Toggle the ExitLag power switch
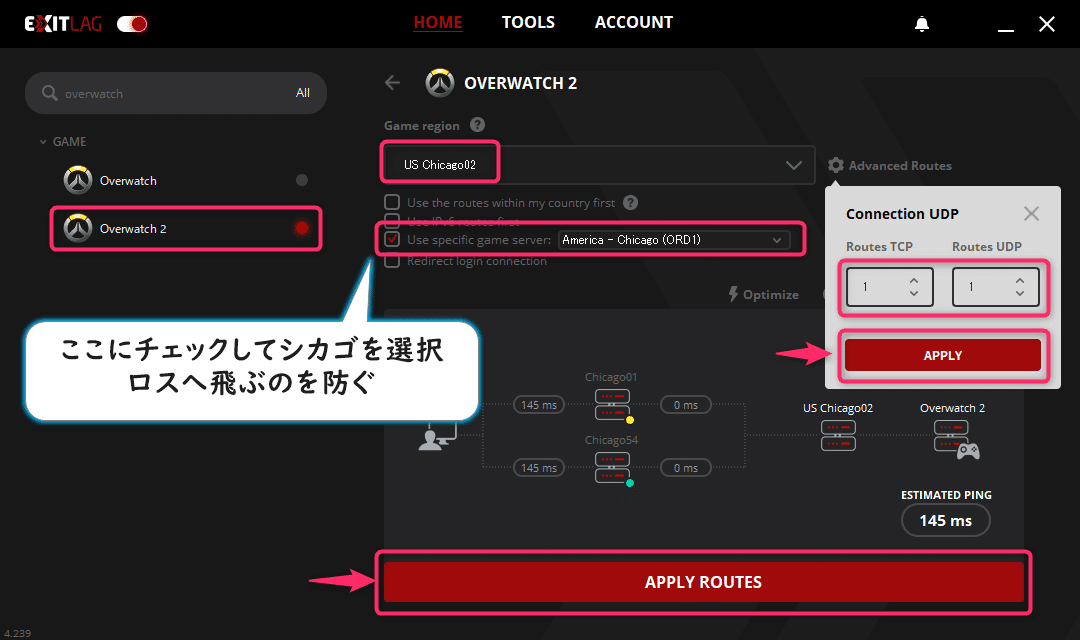The height and width of the screenshot is (640, 1080). 132,24
